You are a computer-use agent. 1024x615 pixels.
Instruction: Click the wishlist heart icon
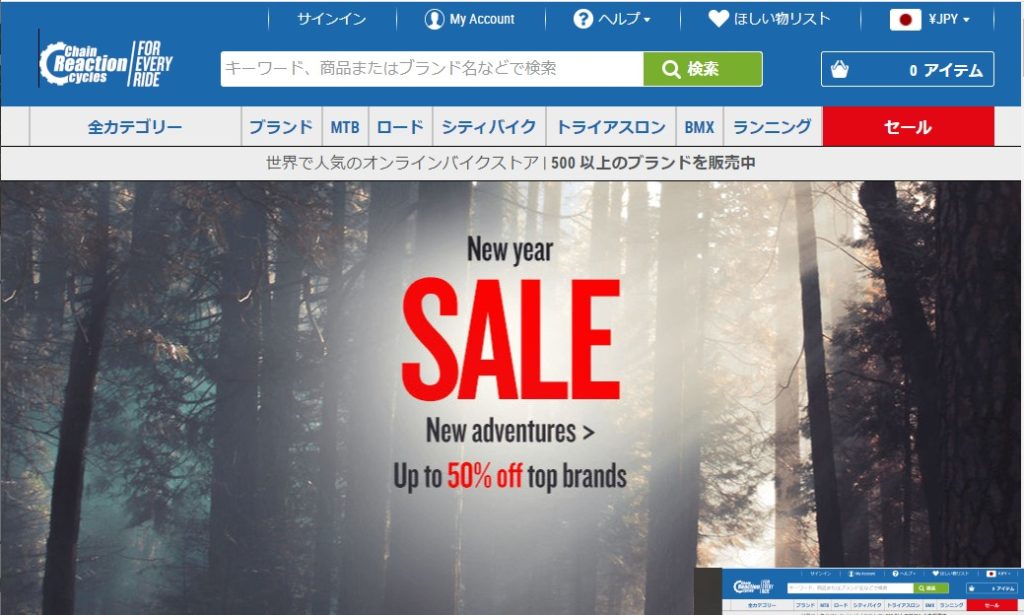click(718, 18)
